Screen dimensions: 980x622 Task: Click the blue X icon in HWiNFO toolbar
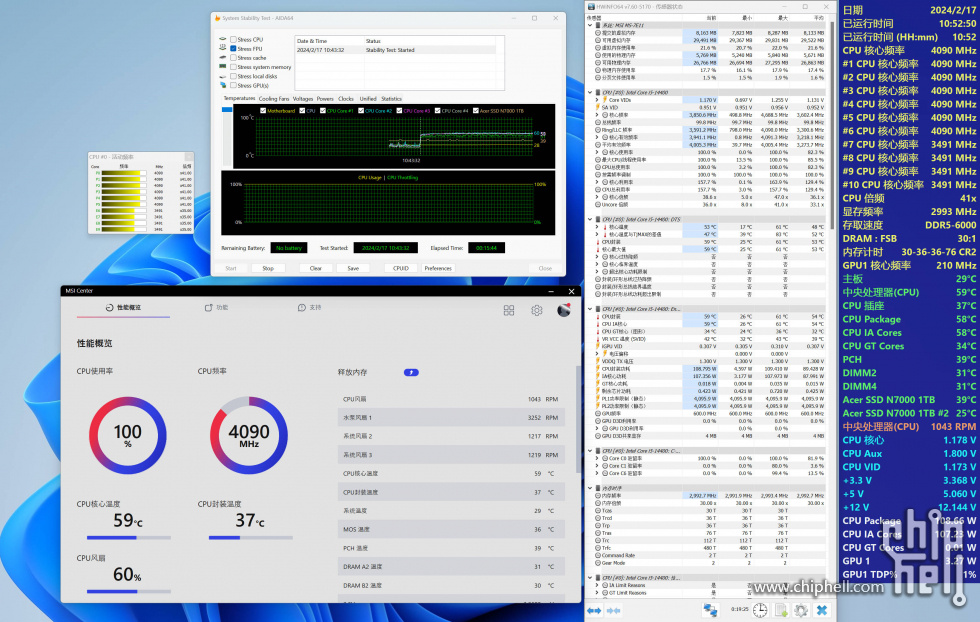(x=822, y=609)
